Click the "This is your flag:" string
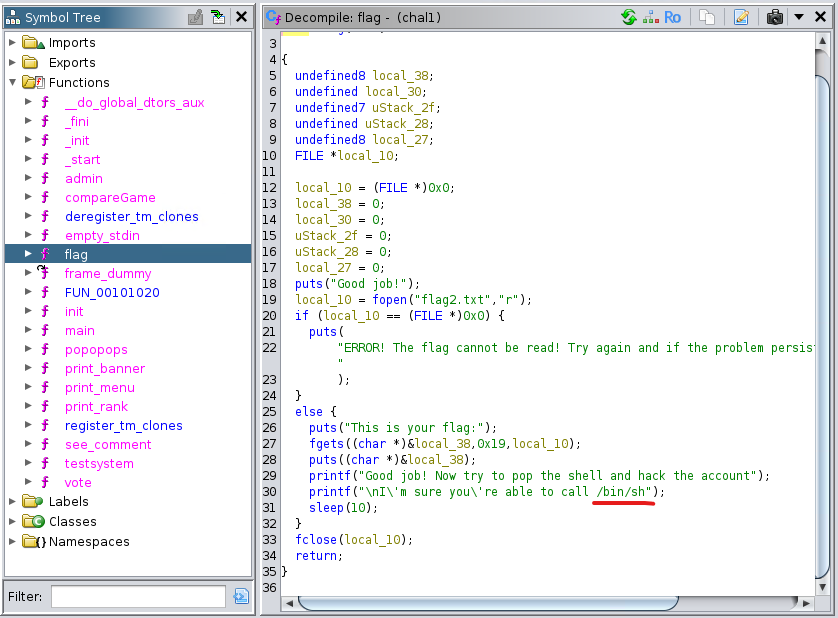Viewport: 838px width, 618px height. 414,428
